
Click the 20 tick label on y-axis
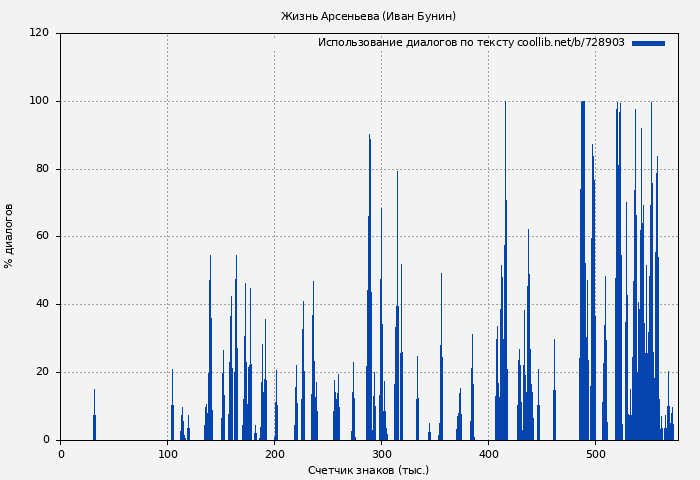point(42,372)
